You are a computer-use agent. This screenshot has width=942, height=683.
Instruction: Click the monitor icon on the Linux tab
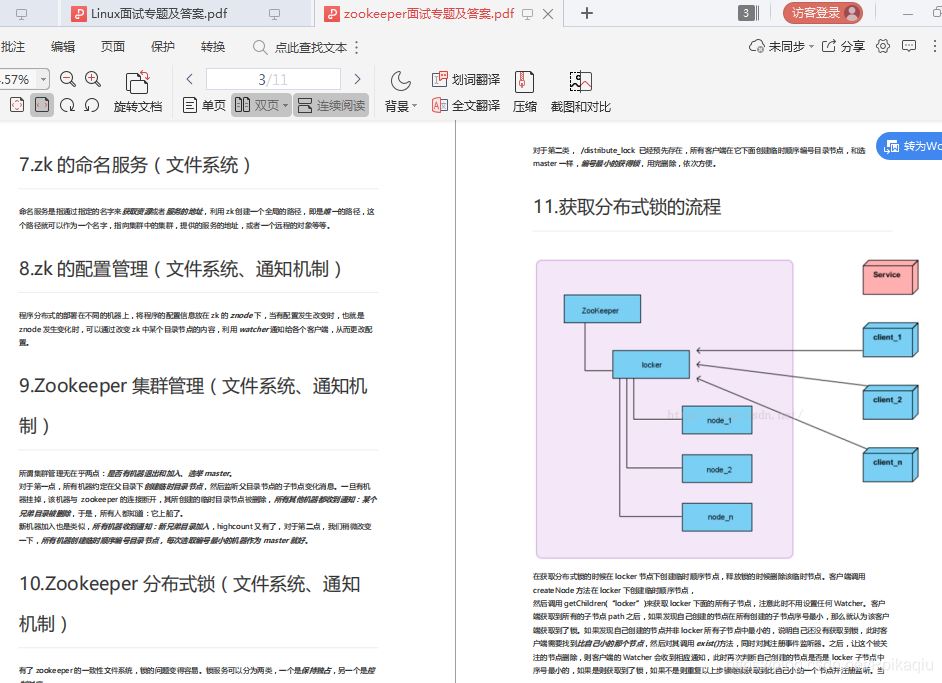[275, 14]
